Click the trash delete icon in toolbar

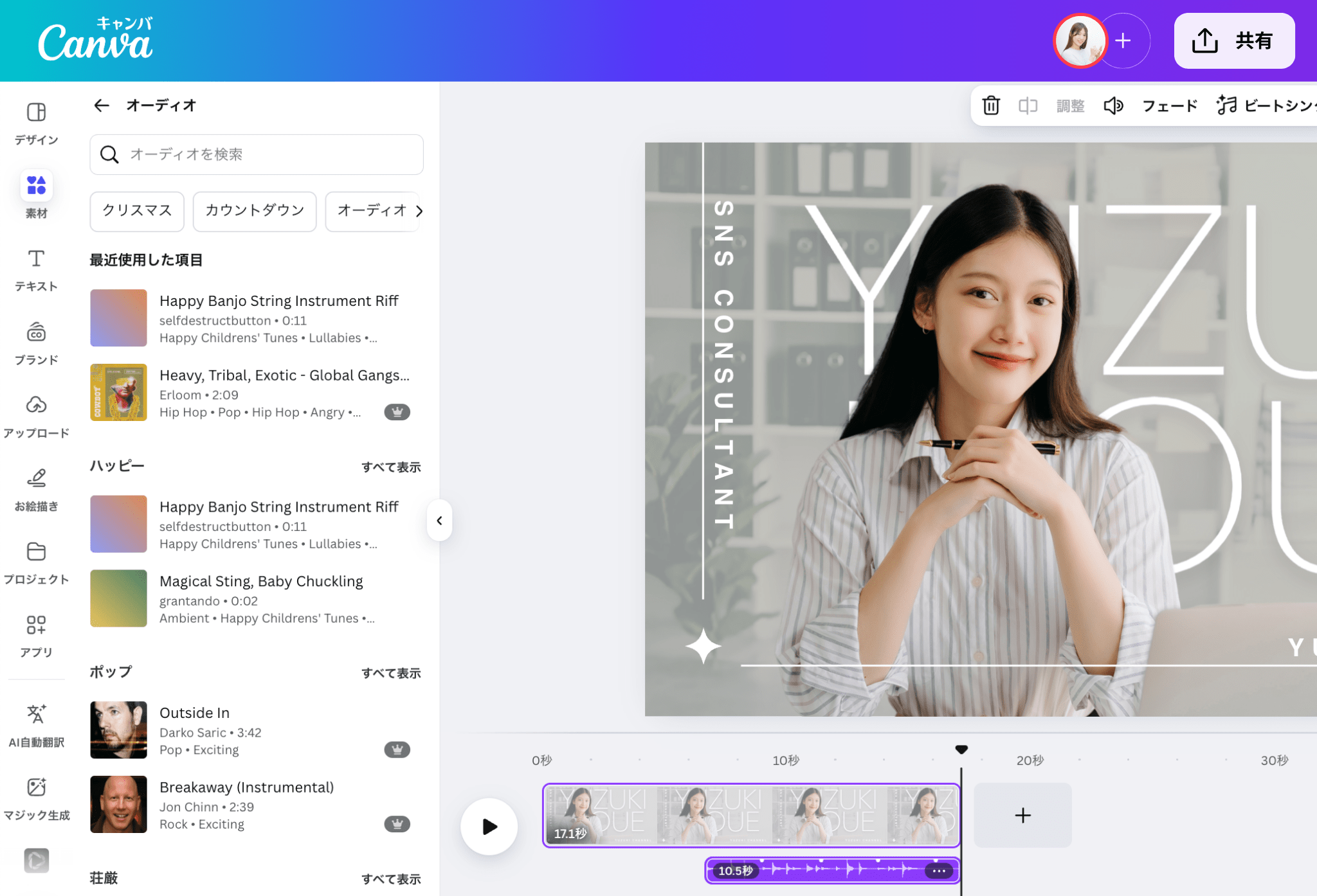pyautogui.click(x=991, y=105)
